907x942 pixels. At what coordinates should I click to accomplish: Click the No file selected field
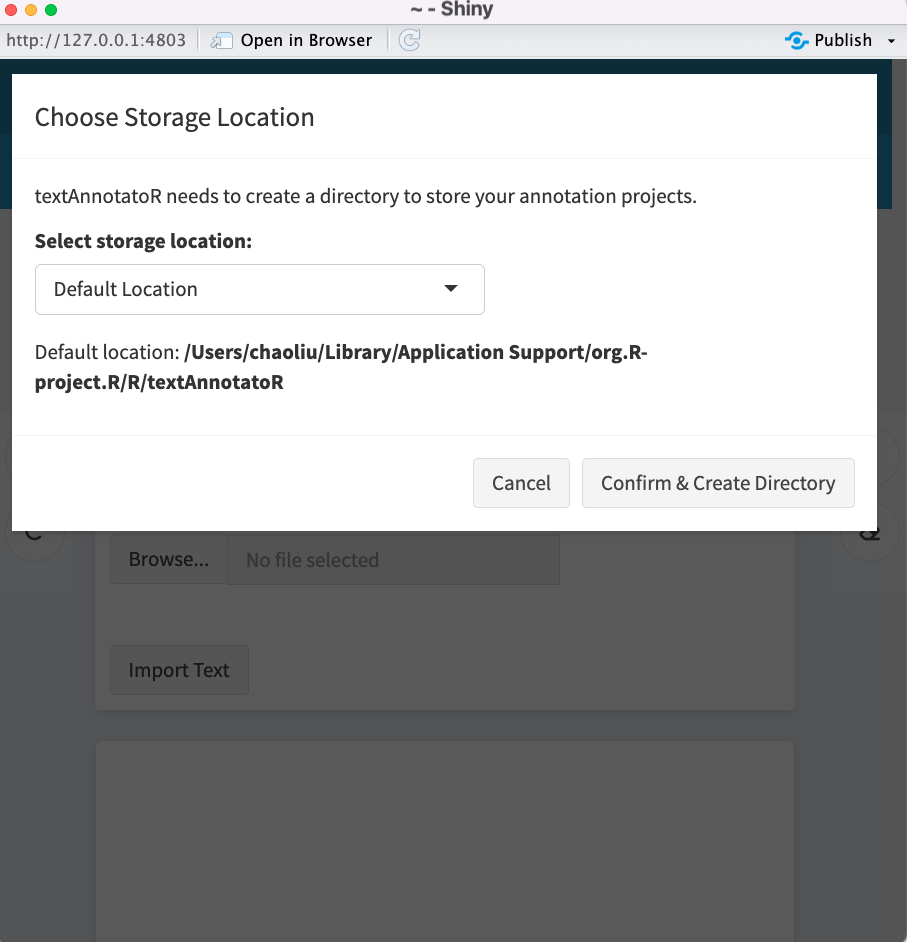coord(393,559)
